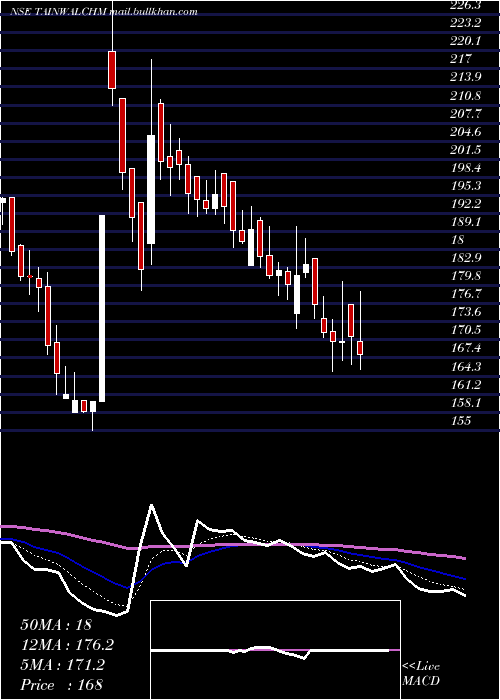Click the '5MA : 171.2' readout

coord(62,665)
